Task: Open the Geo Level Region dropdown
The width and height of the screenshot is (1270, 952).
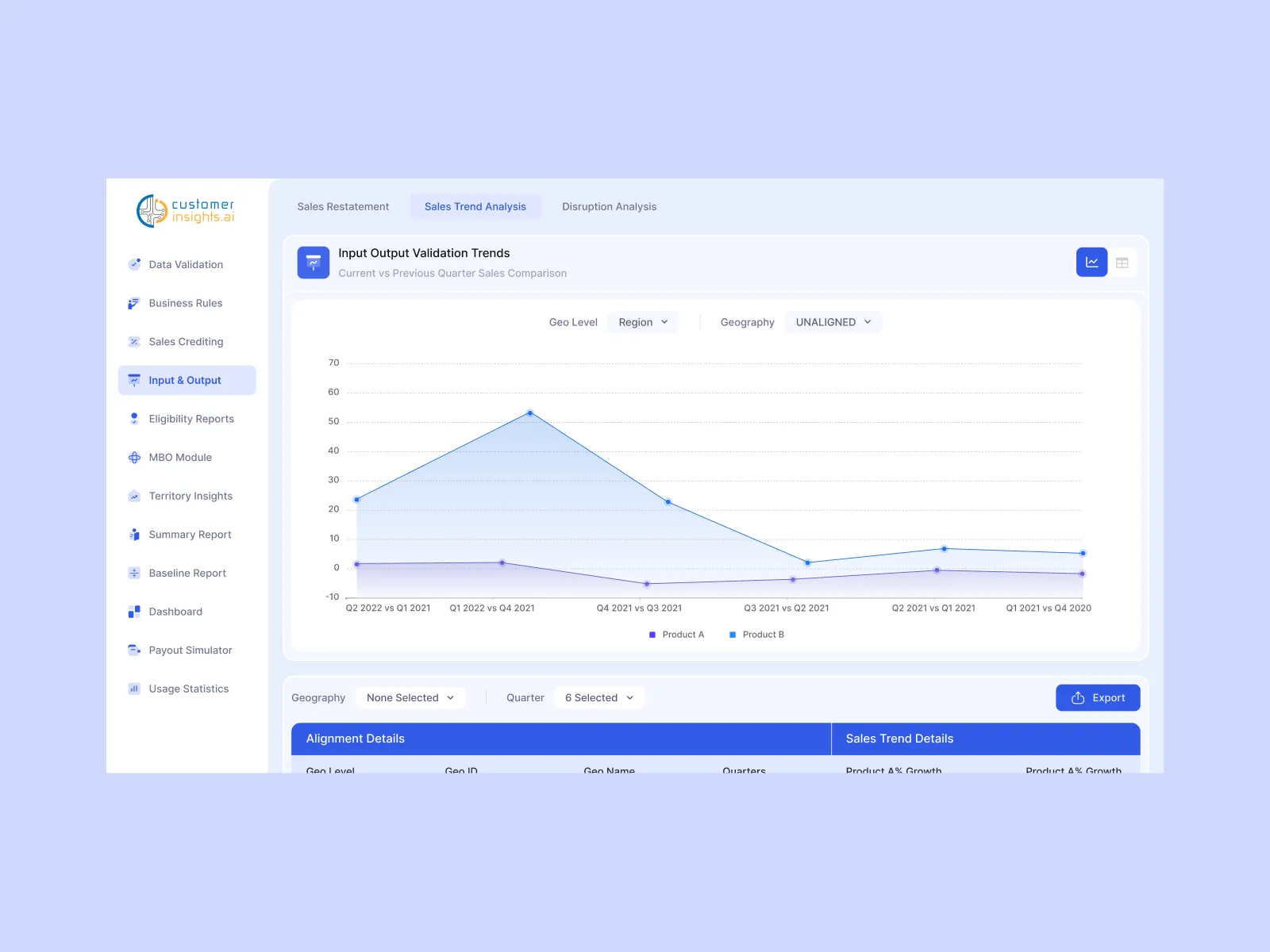Action: click(643, 322)
